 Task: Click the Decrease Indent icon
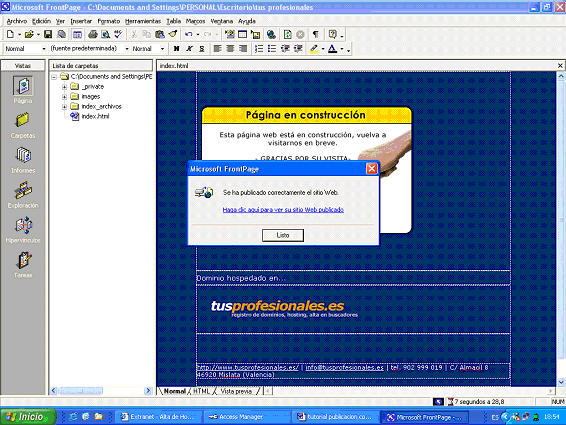click(285, 48)
